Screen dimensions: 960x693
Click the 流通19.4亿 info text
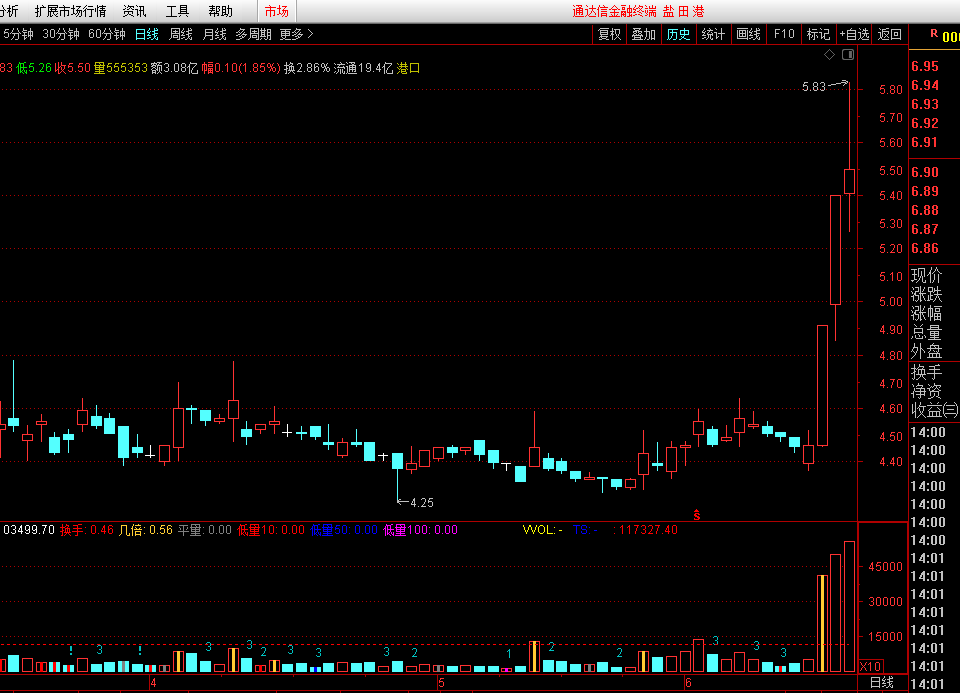click(x=363, y=68)
